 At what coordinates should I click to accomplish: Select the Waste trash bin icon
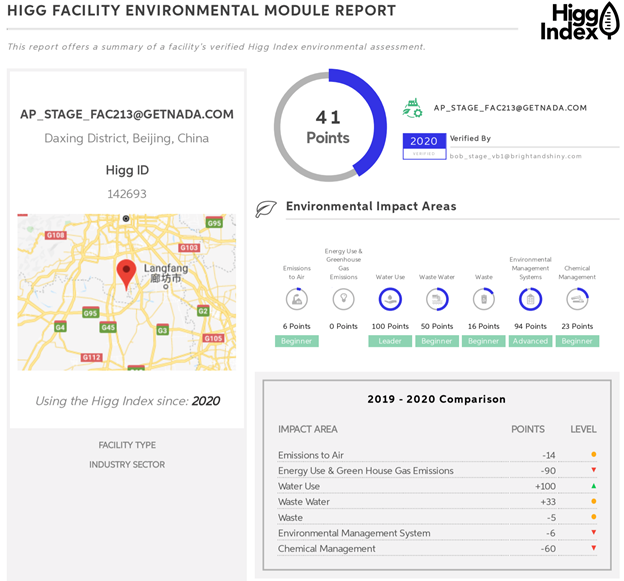(484, 299)
